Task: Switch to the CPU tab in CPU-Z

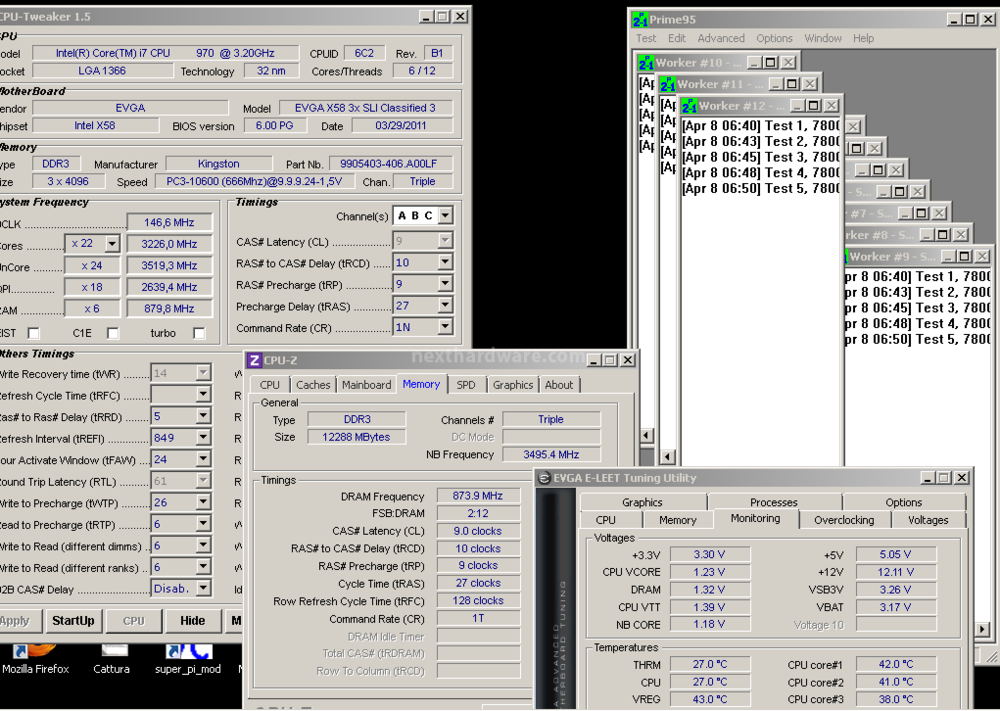Action: coord(270,385)
